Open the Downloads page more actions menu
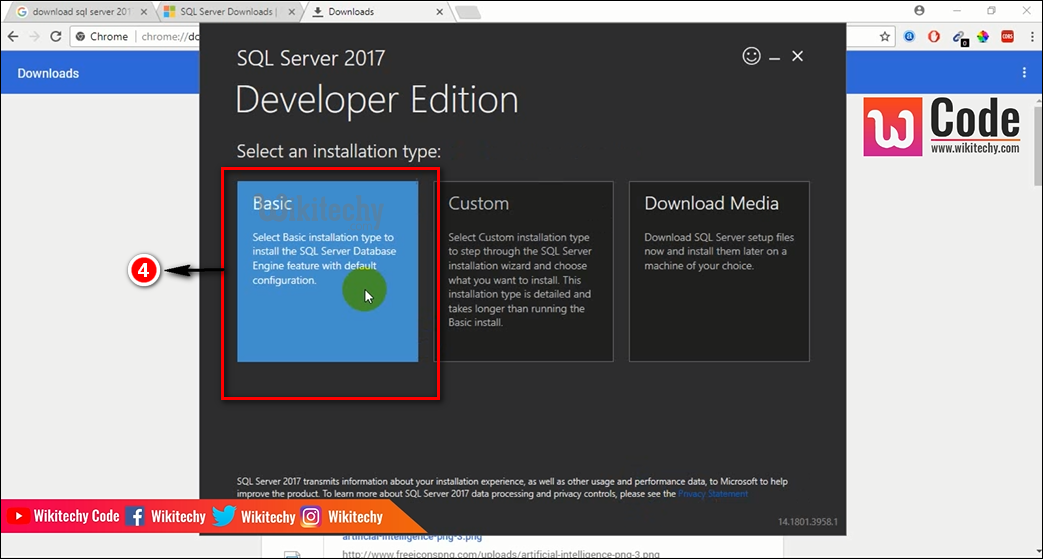The width and height of the screenshot is (1043, 559). click(x=1024, y=73)
